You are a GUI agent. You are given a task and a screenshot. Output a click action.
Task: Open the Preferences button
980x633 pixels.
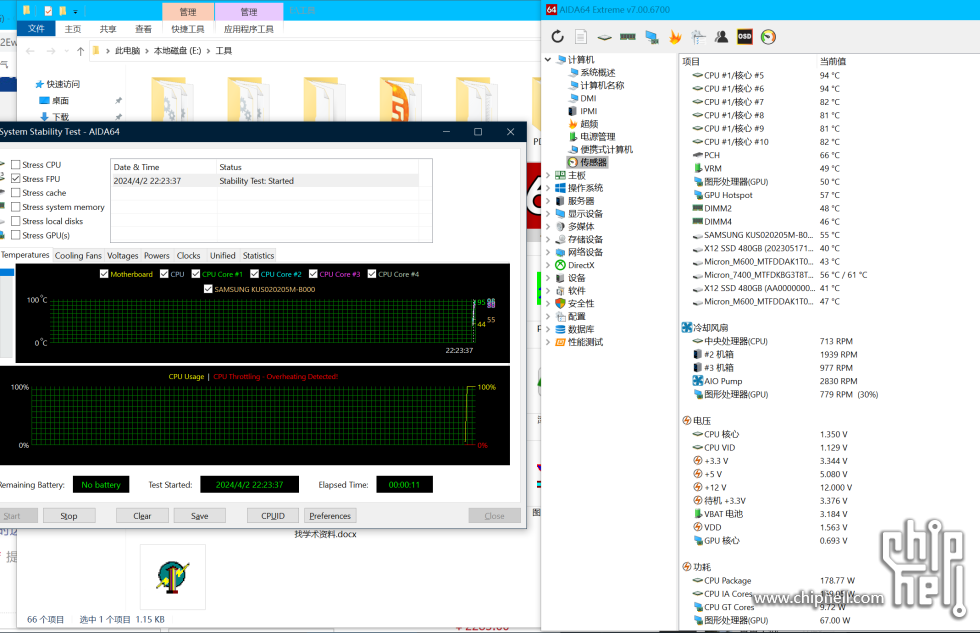(x=330, y=516)
